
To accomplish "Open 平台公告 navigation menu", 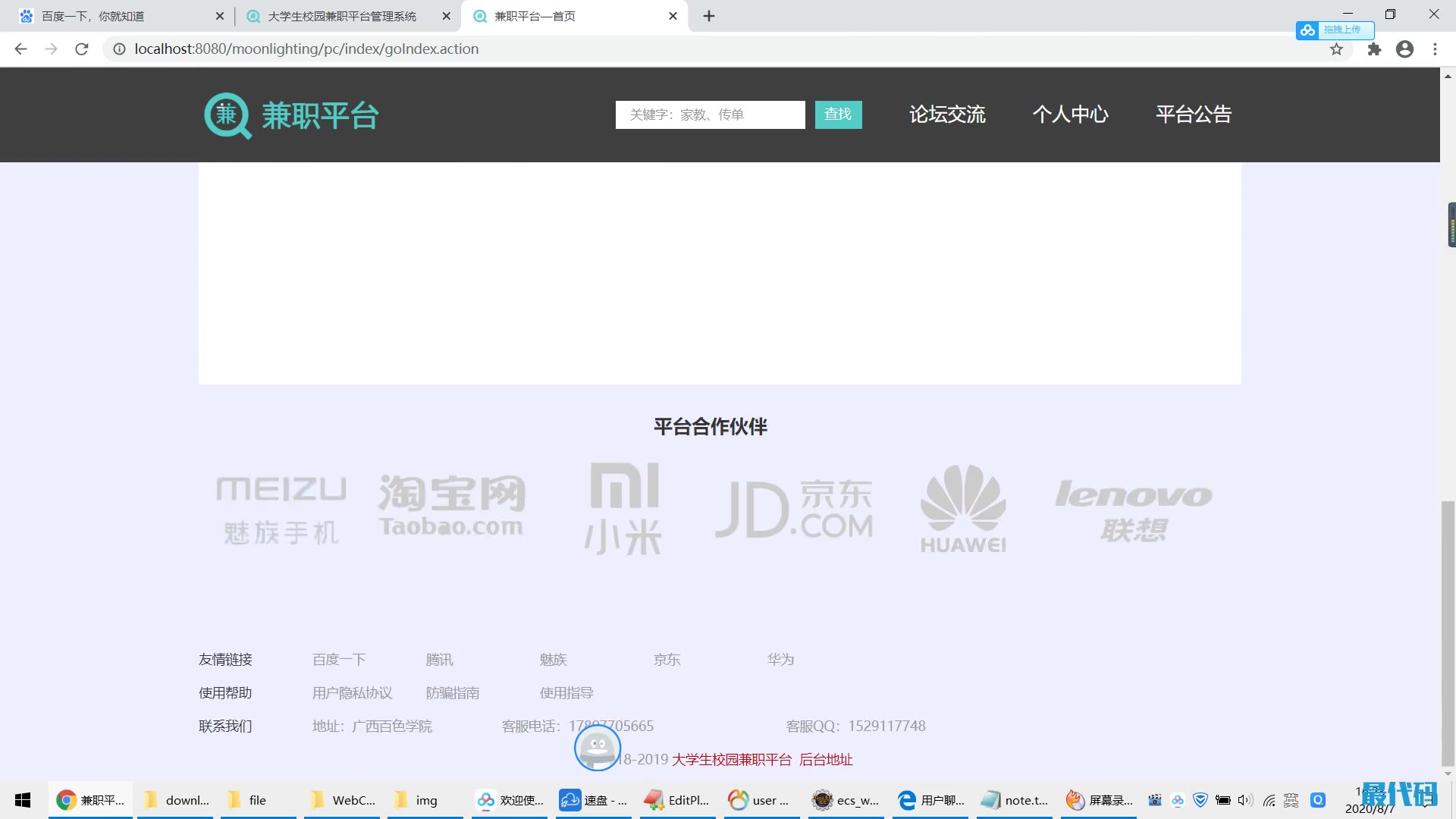I will click(1194, 115).
